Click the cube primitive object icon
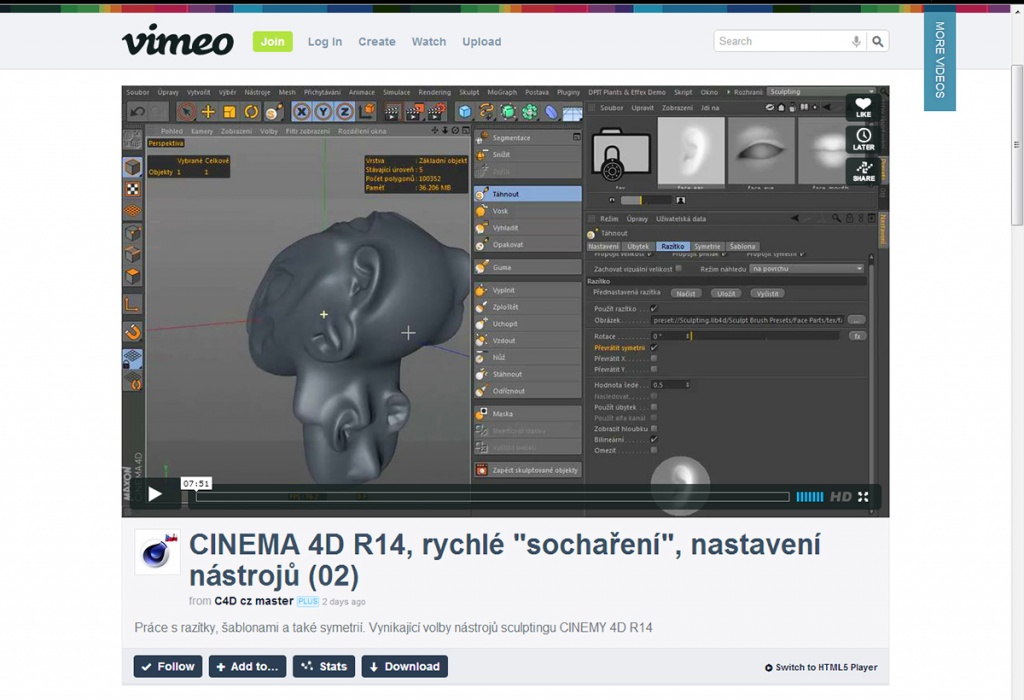 (x=464, y=112)
